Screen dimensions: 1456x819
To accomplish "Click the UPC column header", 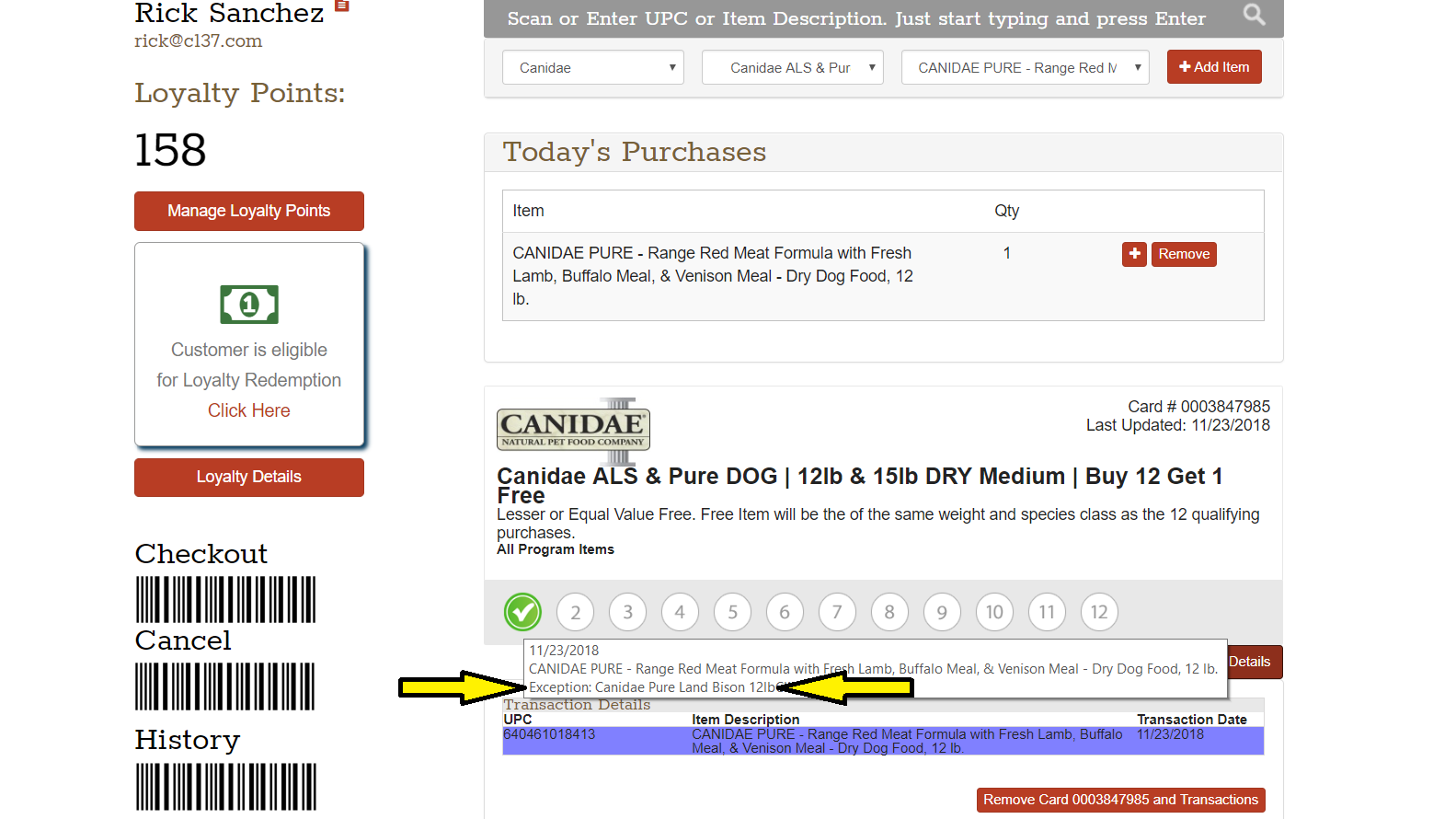I will pos(518,720).
